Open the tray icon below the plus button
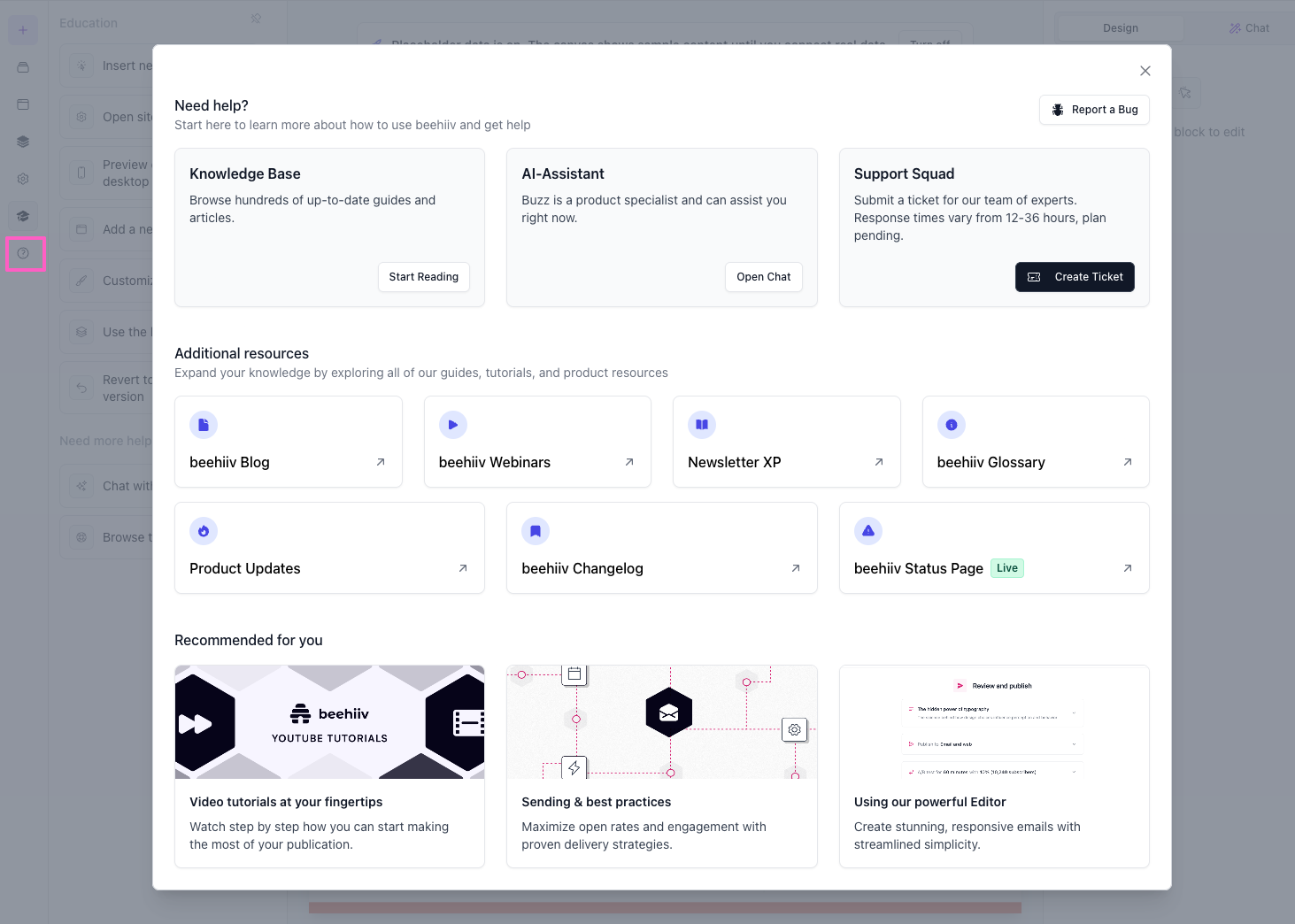 click(23, 67)
